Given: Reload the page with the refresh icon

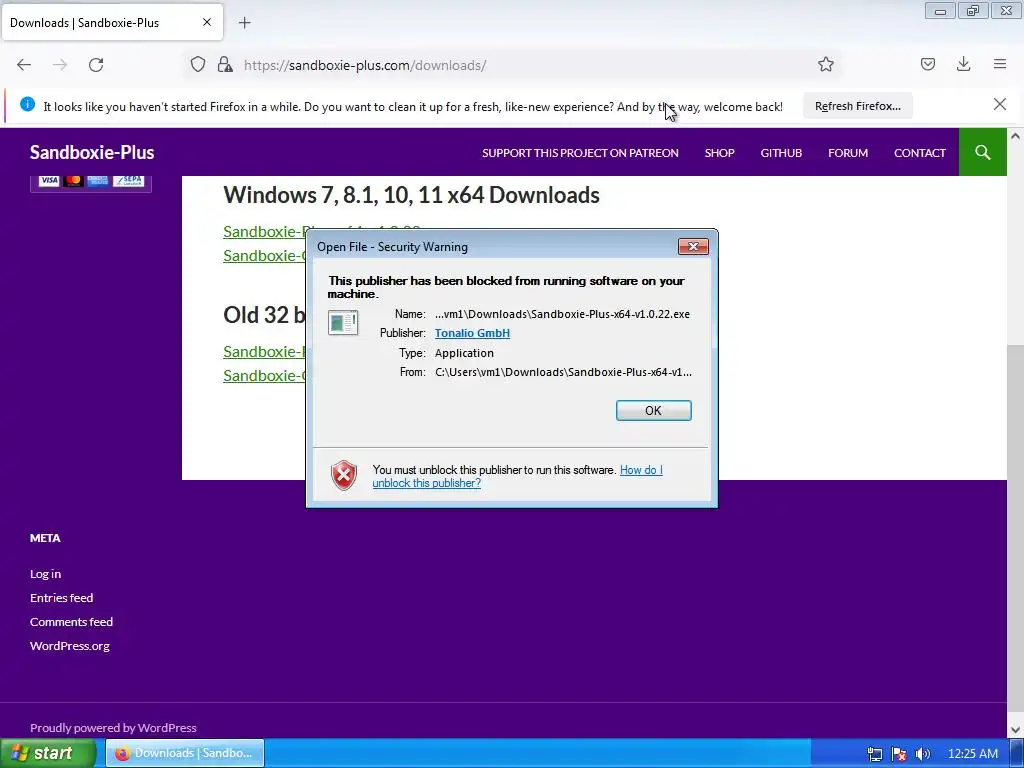Looking at the screenshot, I should 96,65.
